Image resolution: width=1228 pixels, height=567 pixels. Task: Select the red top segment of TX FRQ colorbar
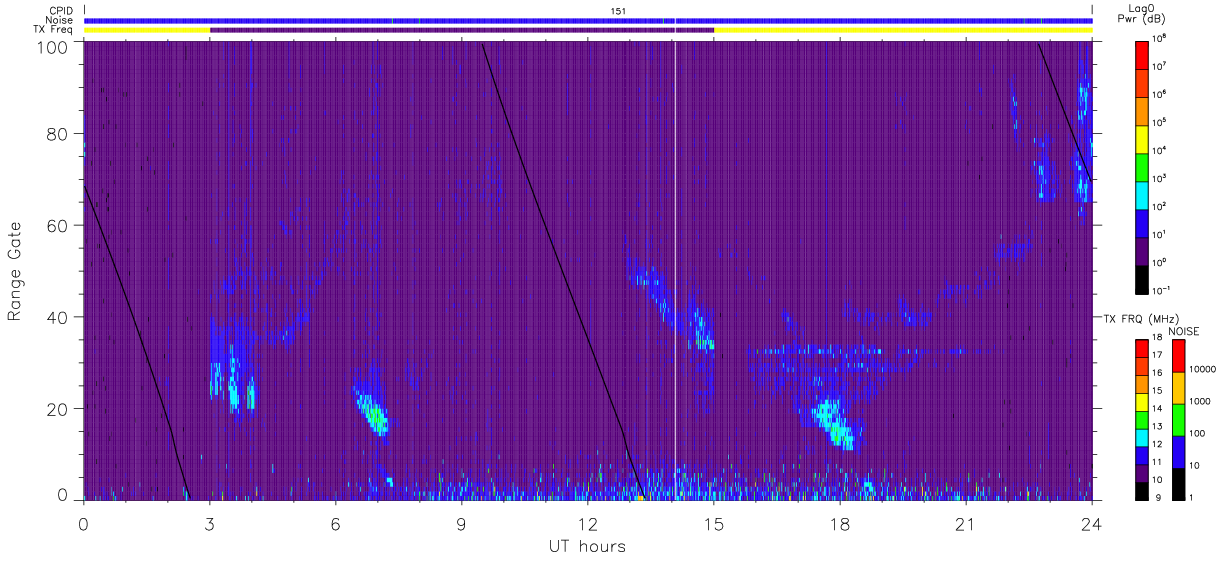pyautogui.click(x=1142, y=349)
